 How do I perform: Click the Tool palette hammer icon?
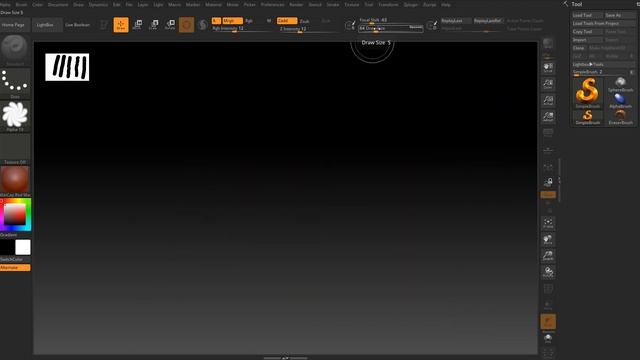coord(566,4)
